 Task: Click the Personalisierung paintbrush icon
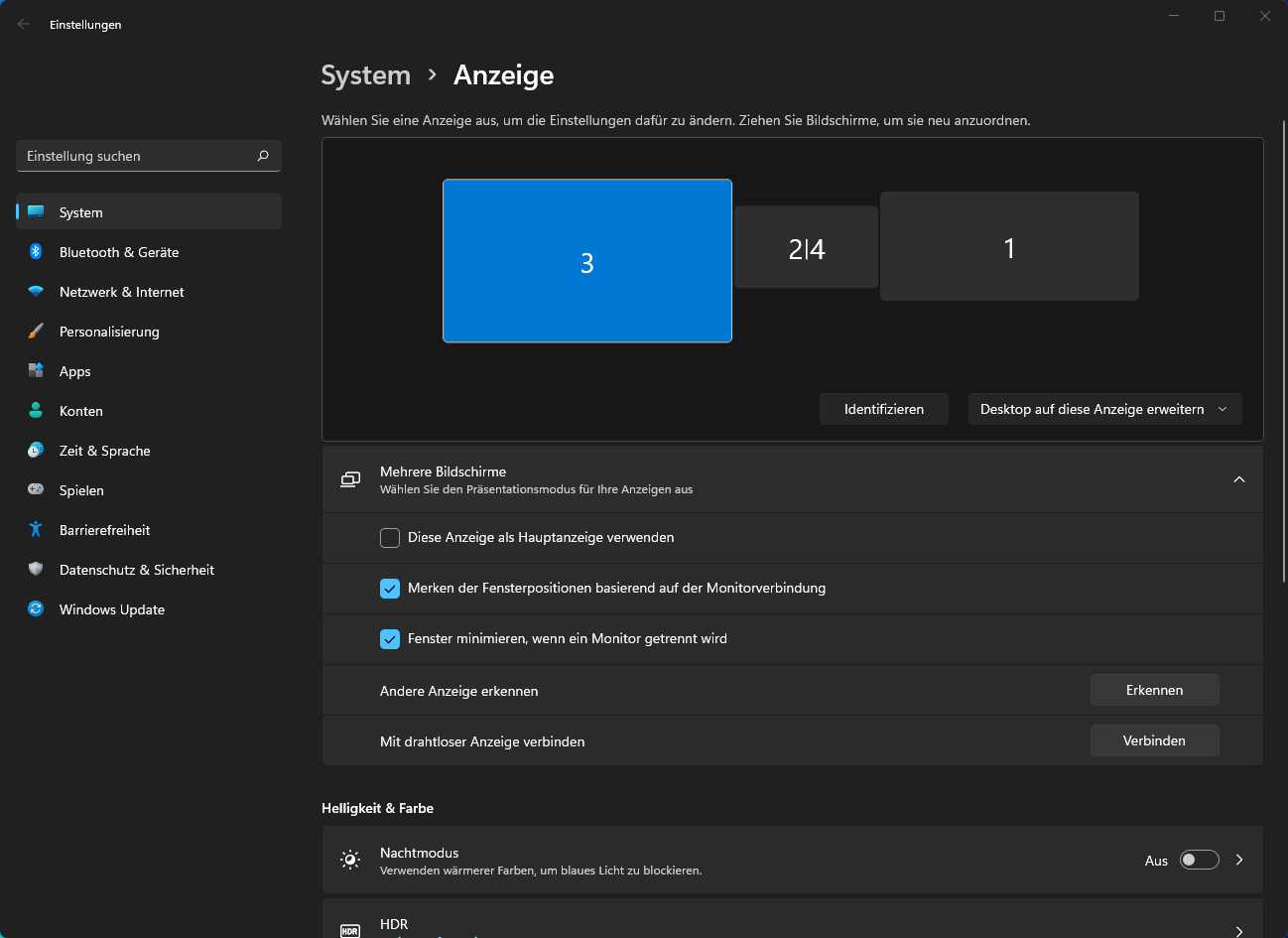[36, 331]
